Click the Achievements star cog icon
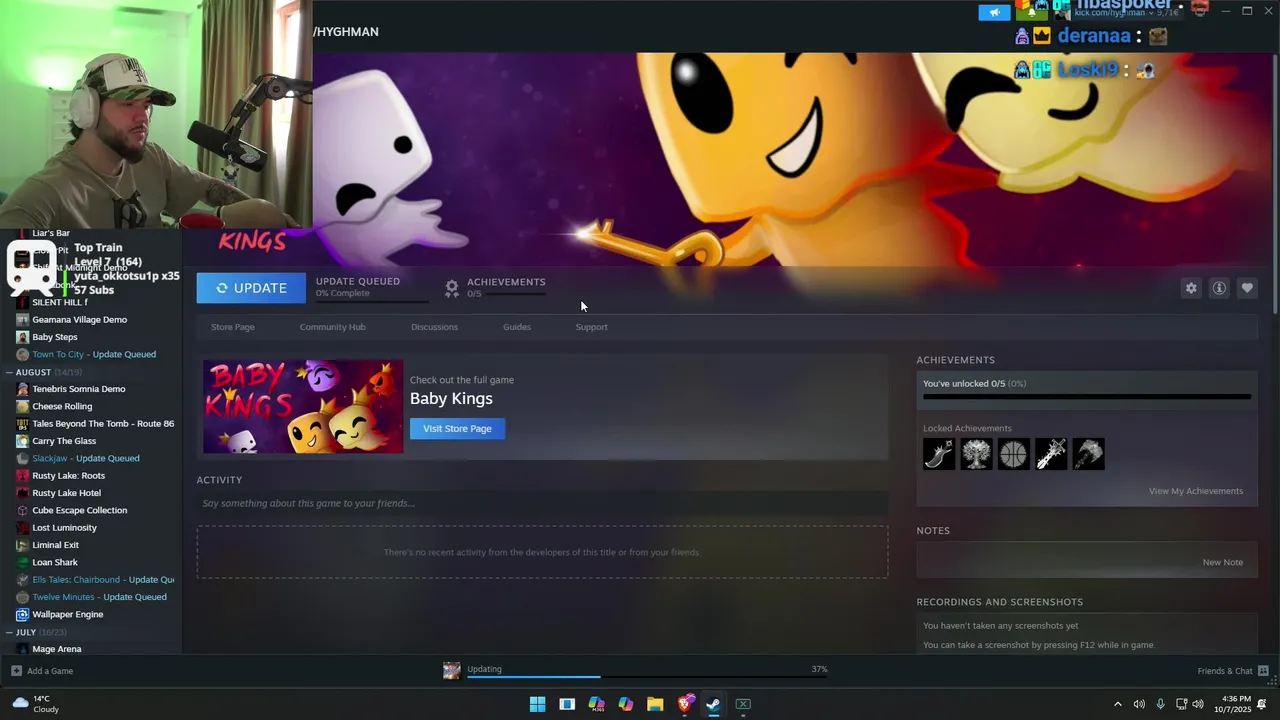The height and width of the screenshot is (720, 1280). click(452, 288)
